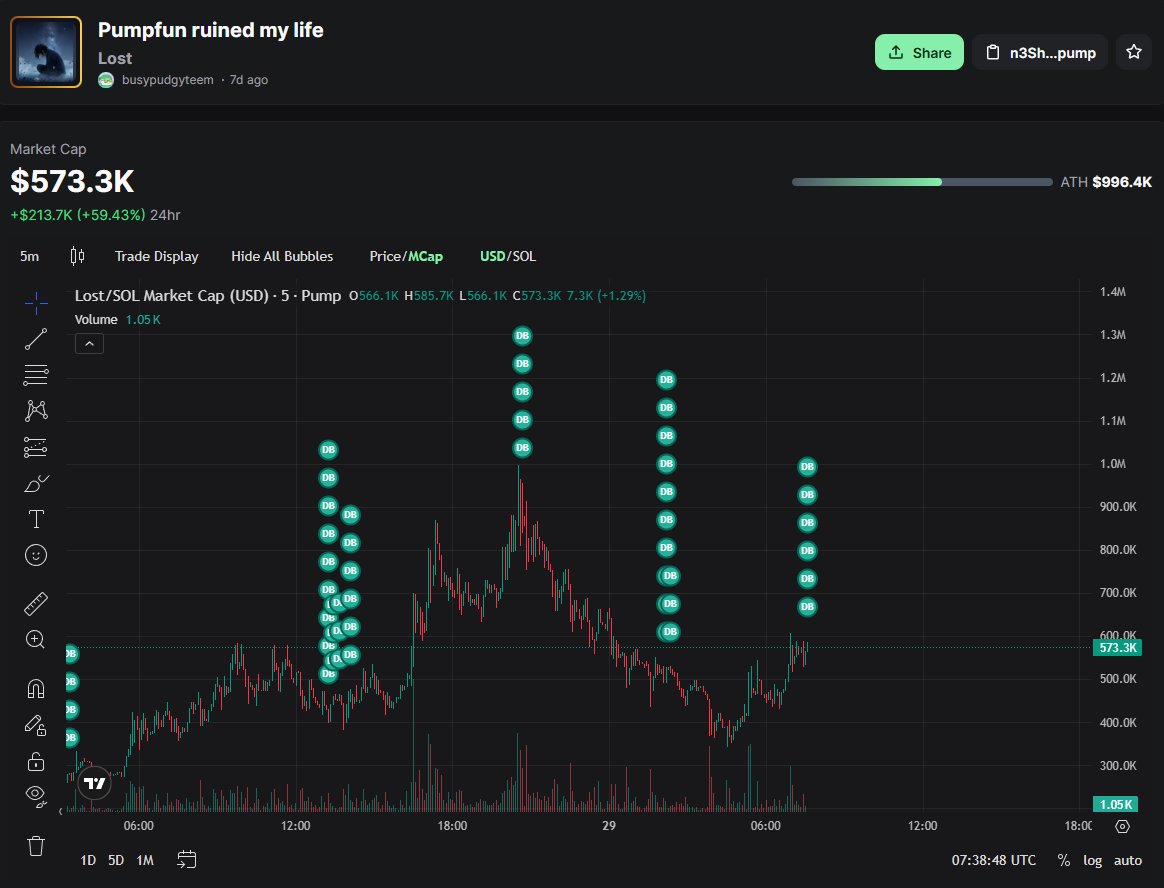The height and width of the screenshot is (888, 1164).
Task: Click the $573.3K market cap value
Action: click(72, 181)
